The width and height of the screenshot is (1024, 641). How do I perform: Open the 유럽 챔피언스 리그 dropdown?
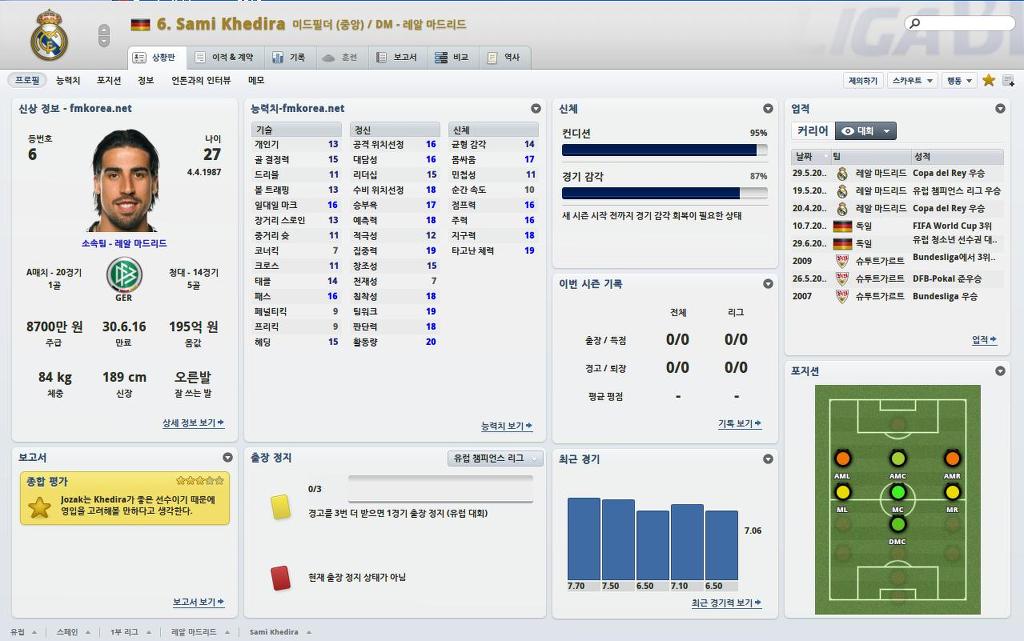pyautogui.click(x=495, y=458)
